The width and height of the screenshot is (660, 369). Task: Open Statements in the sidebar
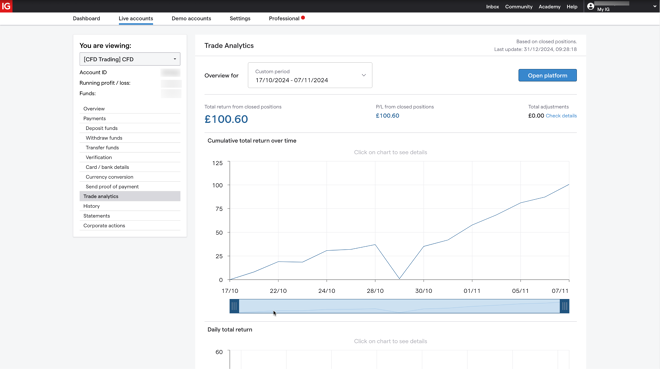click(96, 216)
